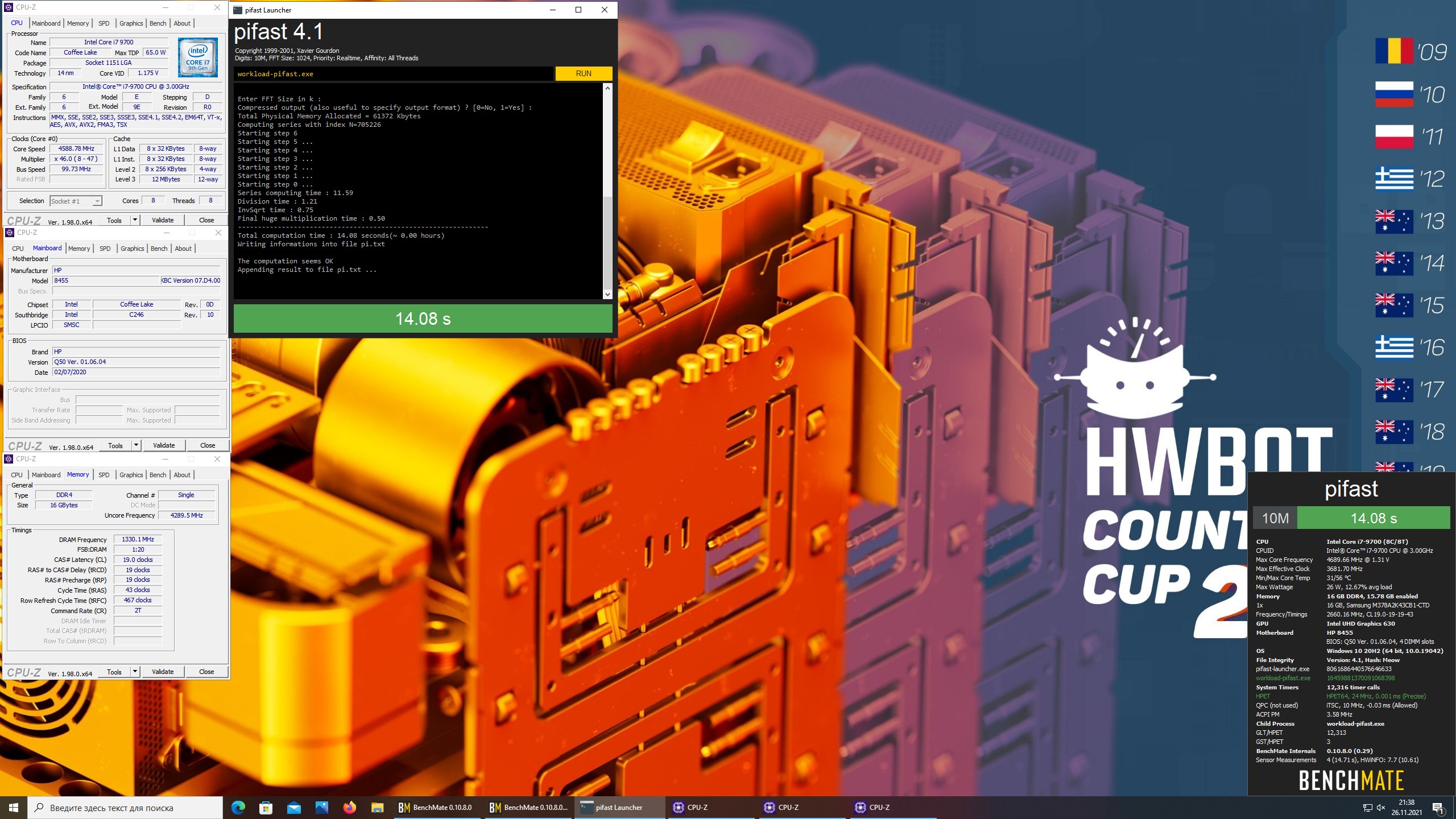Click the pifast Launcher title bar icon
This screenshot has height=819, width=1456.
(x=238, y=10)
